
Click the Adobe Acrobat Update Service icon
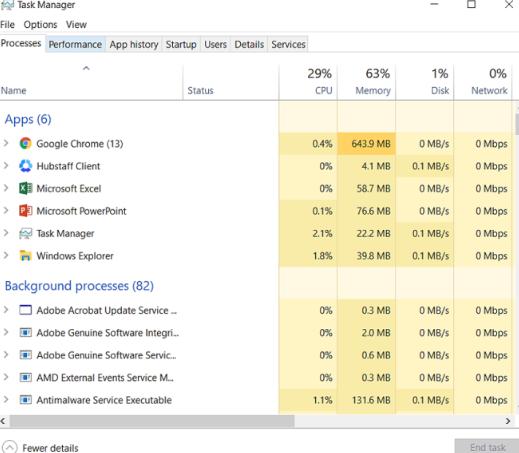pos(25,310)
